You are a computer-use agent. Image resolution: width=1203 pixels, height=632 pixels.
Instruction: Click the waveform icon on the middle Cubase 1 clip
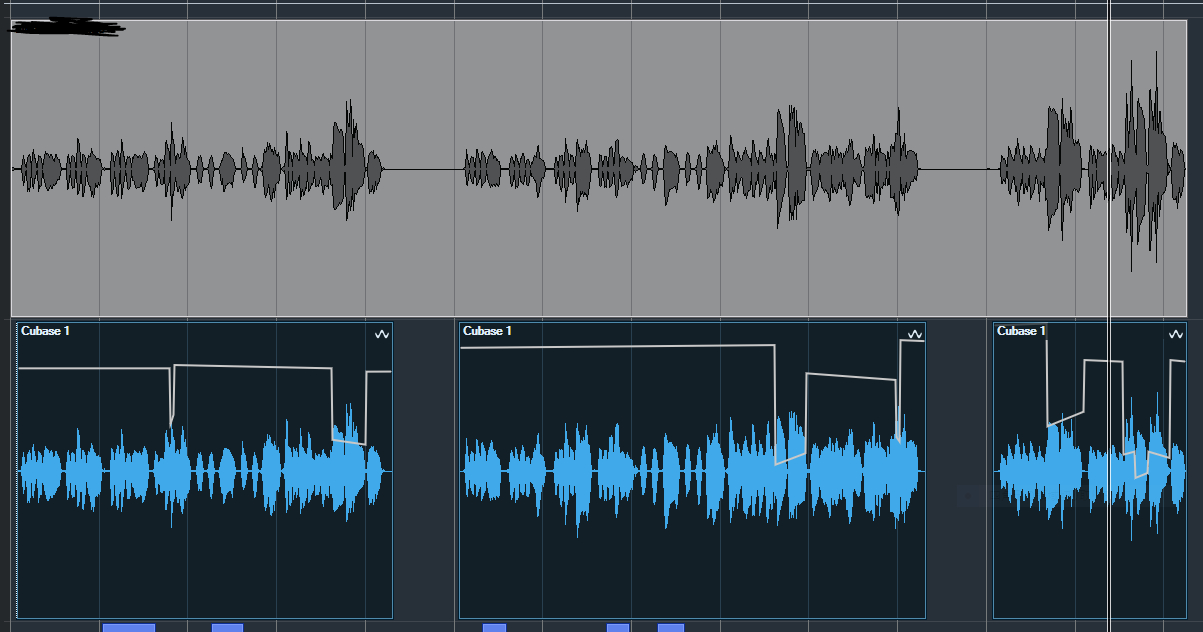click(x=914, y=335)
